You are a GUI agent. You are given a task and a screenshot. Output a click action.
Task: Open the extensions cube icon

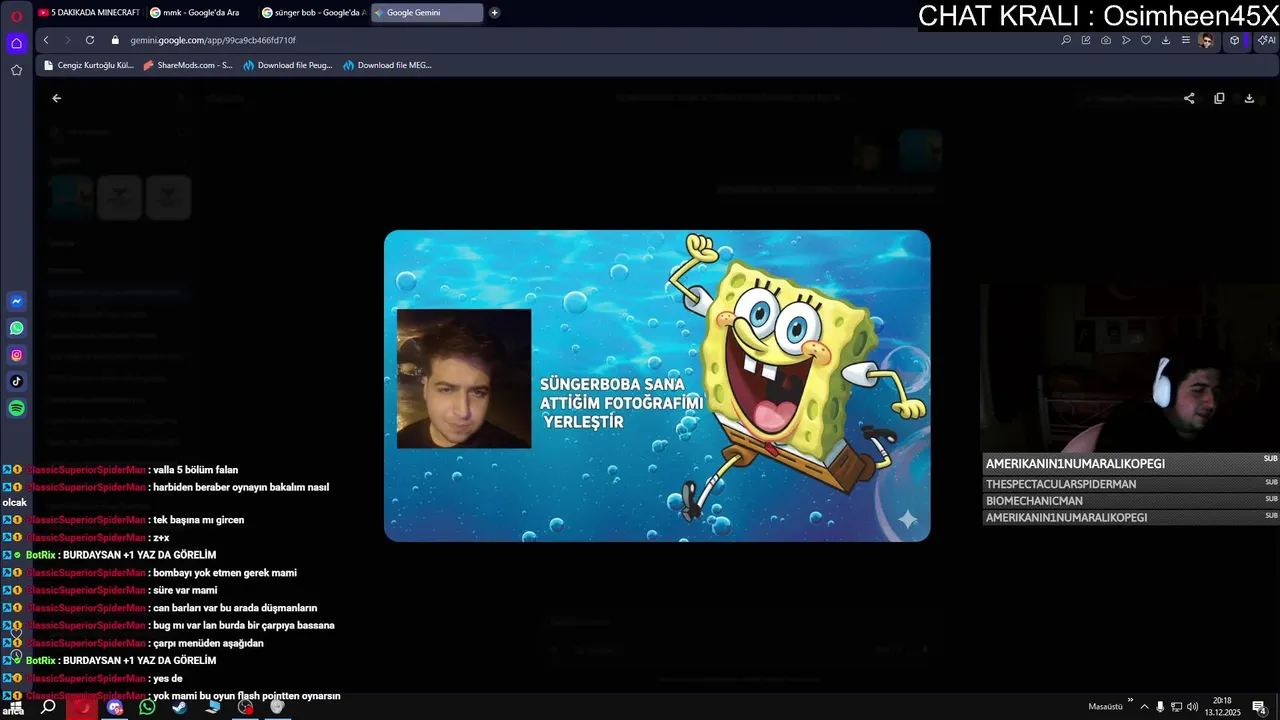pos(1235,40)
